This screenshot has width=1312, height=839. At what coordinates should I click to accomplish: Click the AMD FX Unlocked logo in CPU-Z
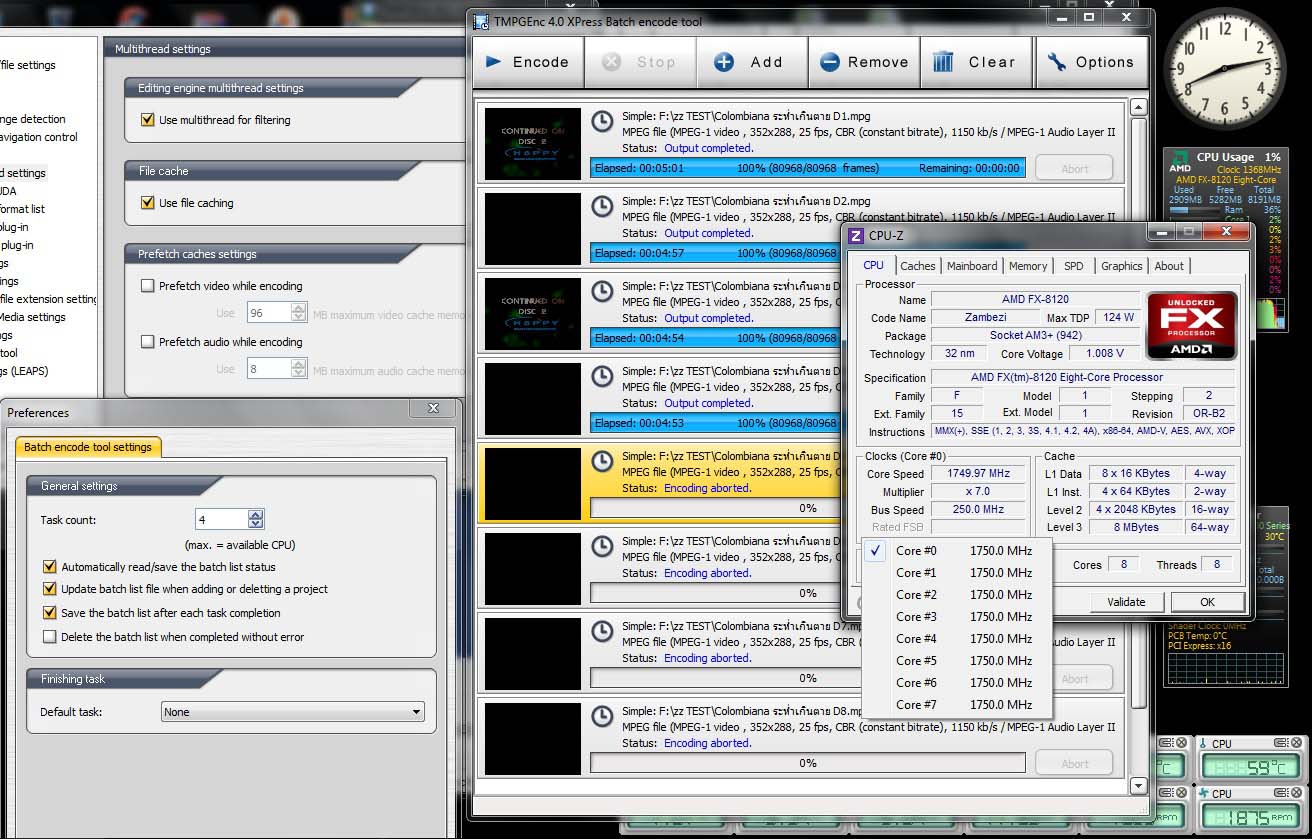point(1192,325)
